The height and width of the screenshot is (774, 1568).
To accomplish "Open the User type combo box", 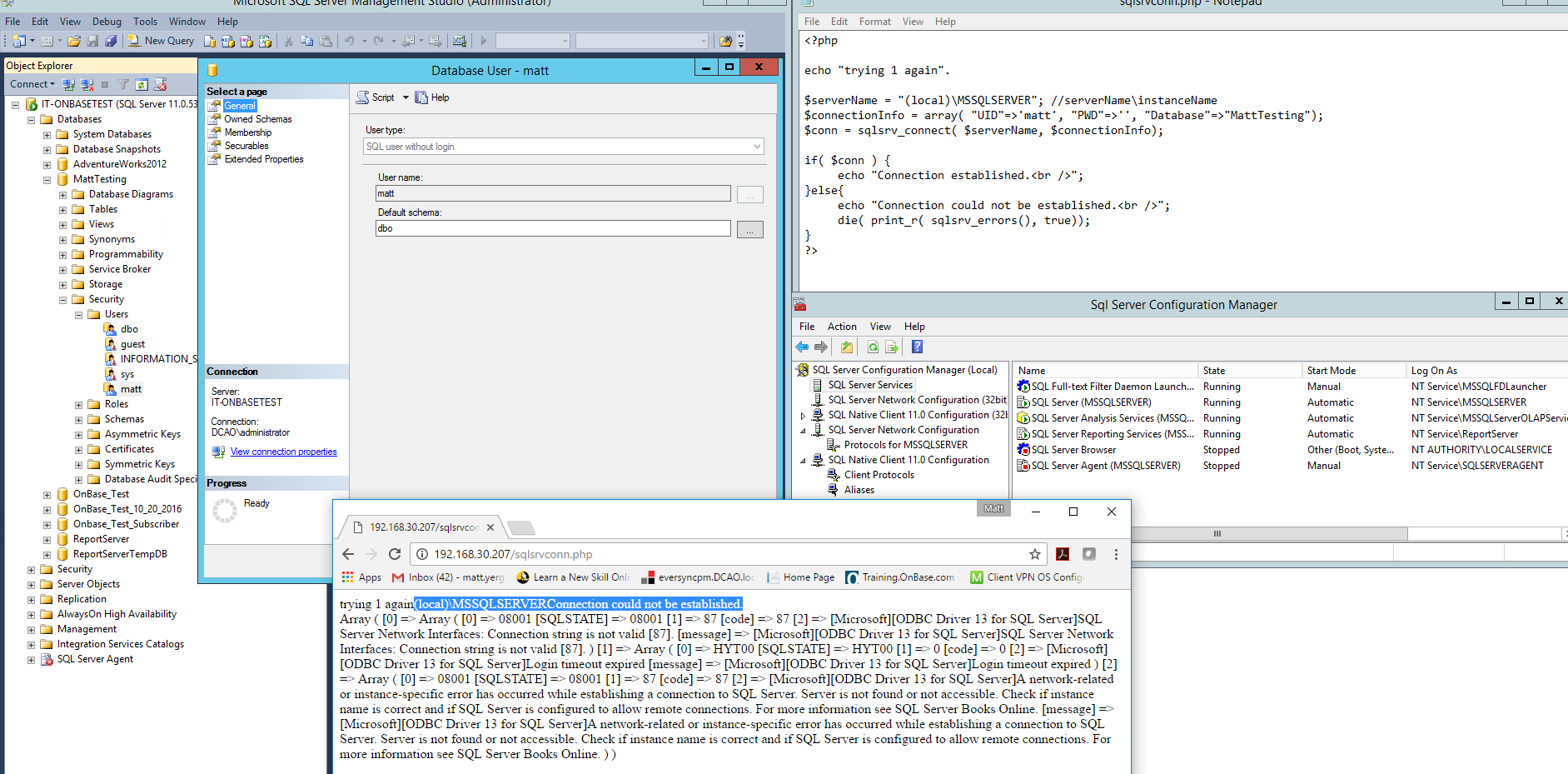I will [x=563, y=147].
